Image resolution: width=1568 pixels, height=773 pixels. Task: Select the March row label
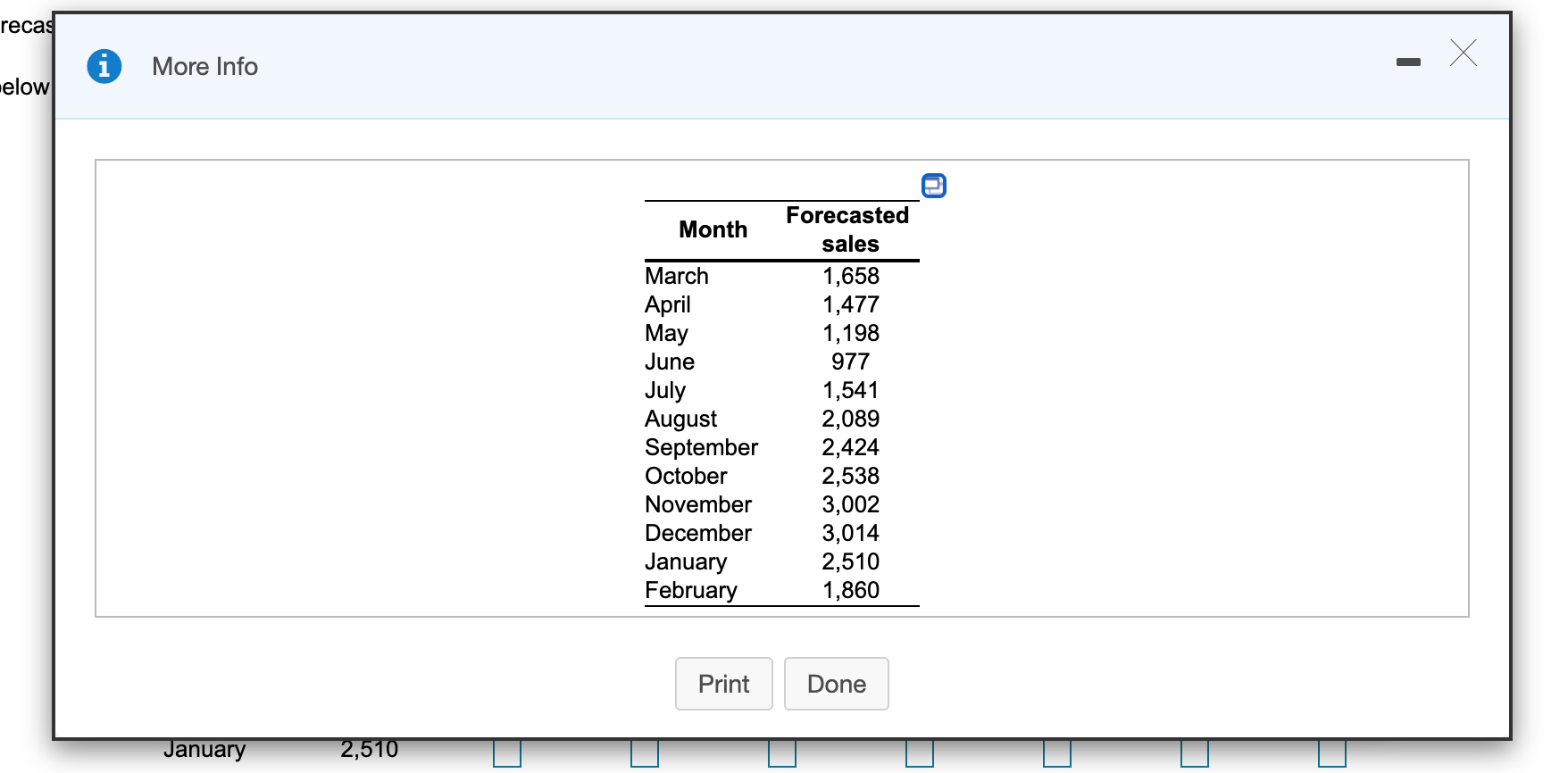(677, 276)
